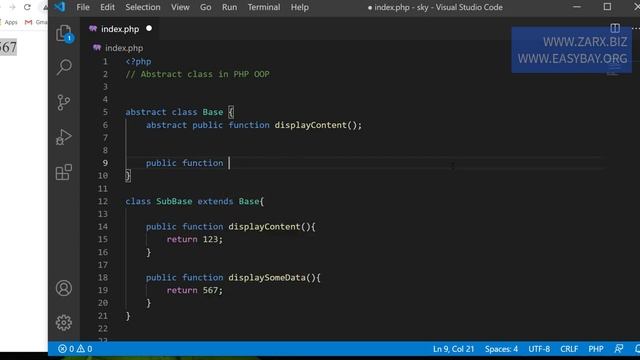Click index.php in the breadcrumb path
Screen dimensions: 640x360
click(x=124, y=48)
